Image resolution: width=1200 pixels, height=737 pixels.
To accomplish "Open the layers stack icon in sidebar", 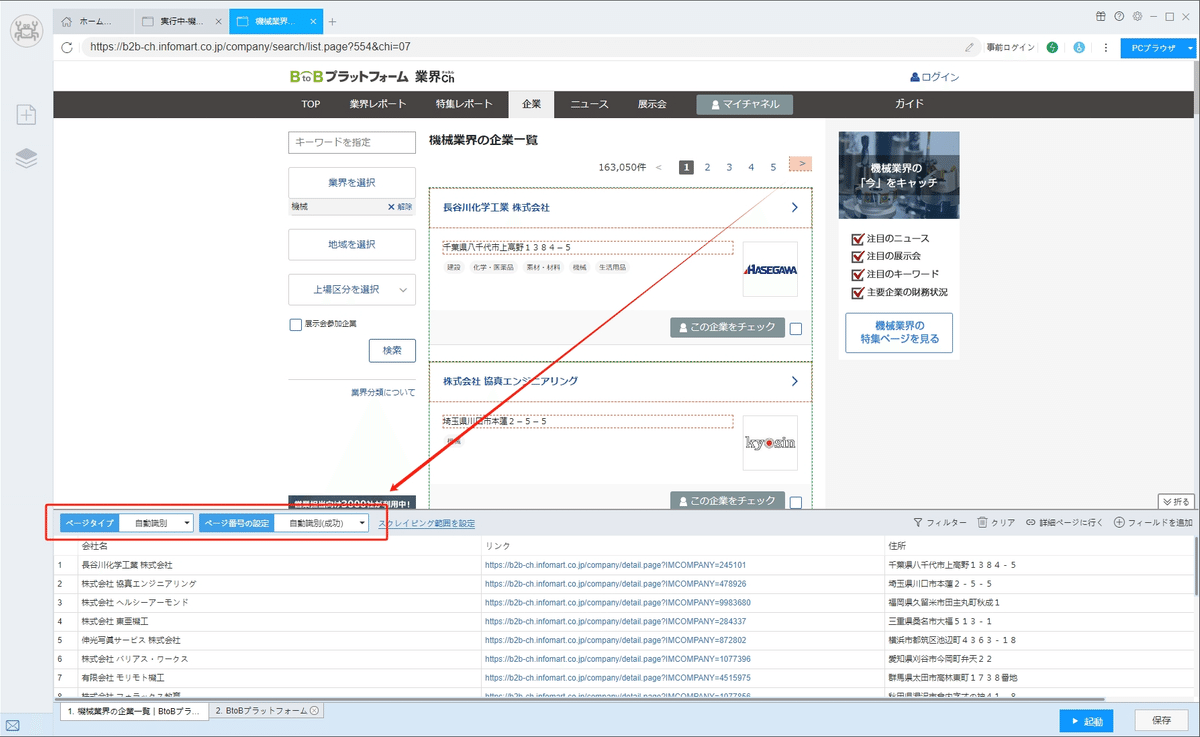I will tap(26, 158).
